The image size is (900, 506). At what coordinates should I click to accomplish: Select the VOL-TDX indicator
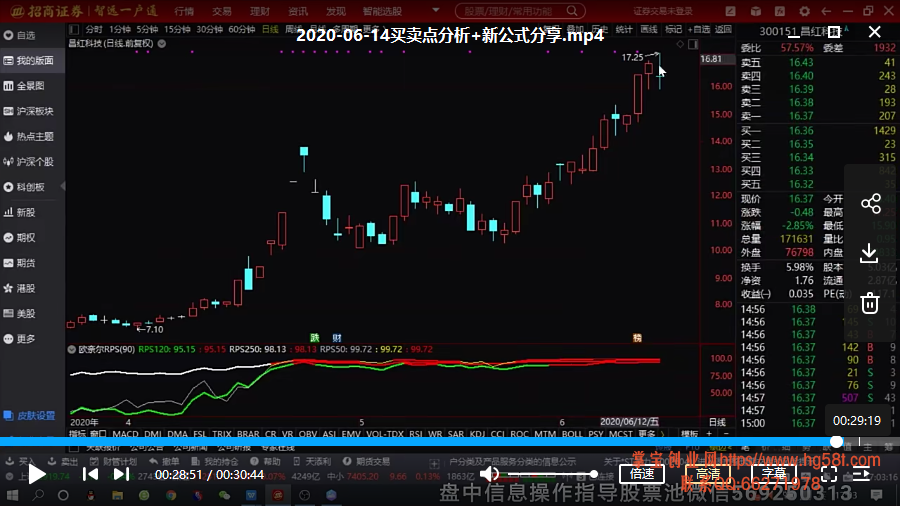(x=385, y=434)
